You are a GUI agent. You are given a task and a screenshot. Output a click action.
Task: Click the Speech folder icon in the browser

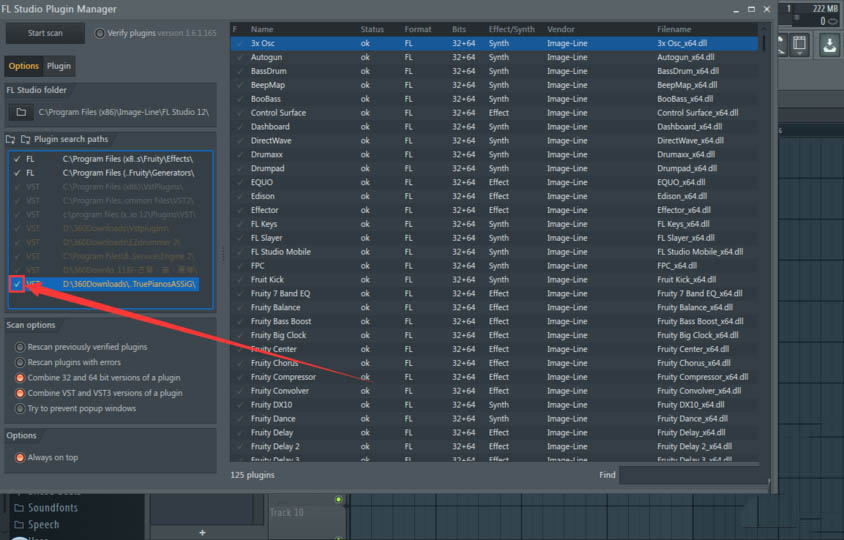pos(19,524)
